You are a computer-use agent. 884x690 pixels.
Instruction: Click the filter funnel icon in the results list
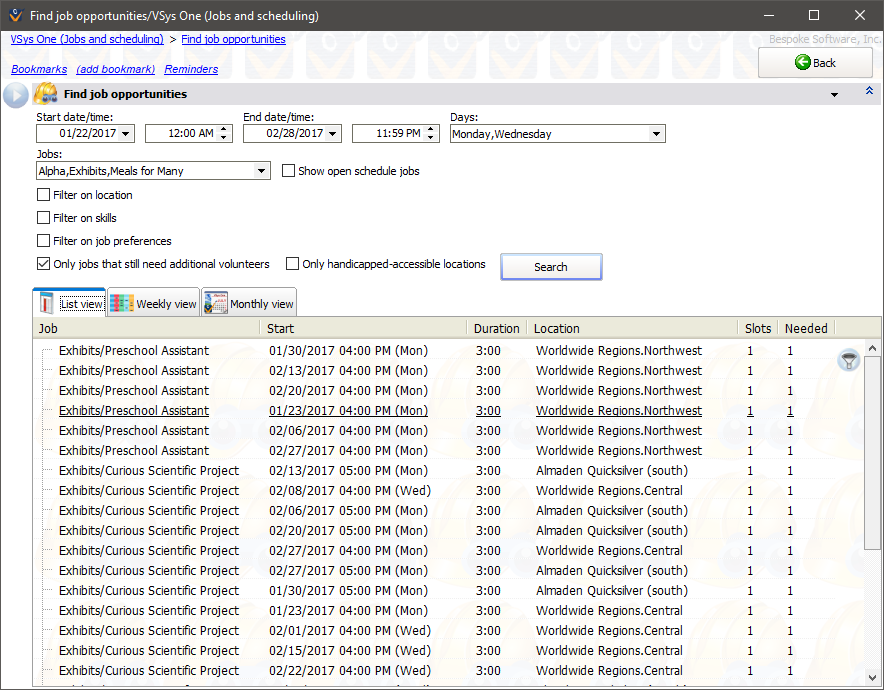[x=848, y=360]
